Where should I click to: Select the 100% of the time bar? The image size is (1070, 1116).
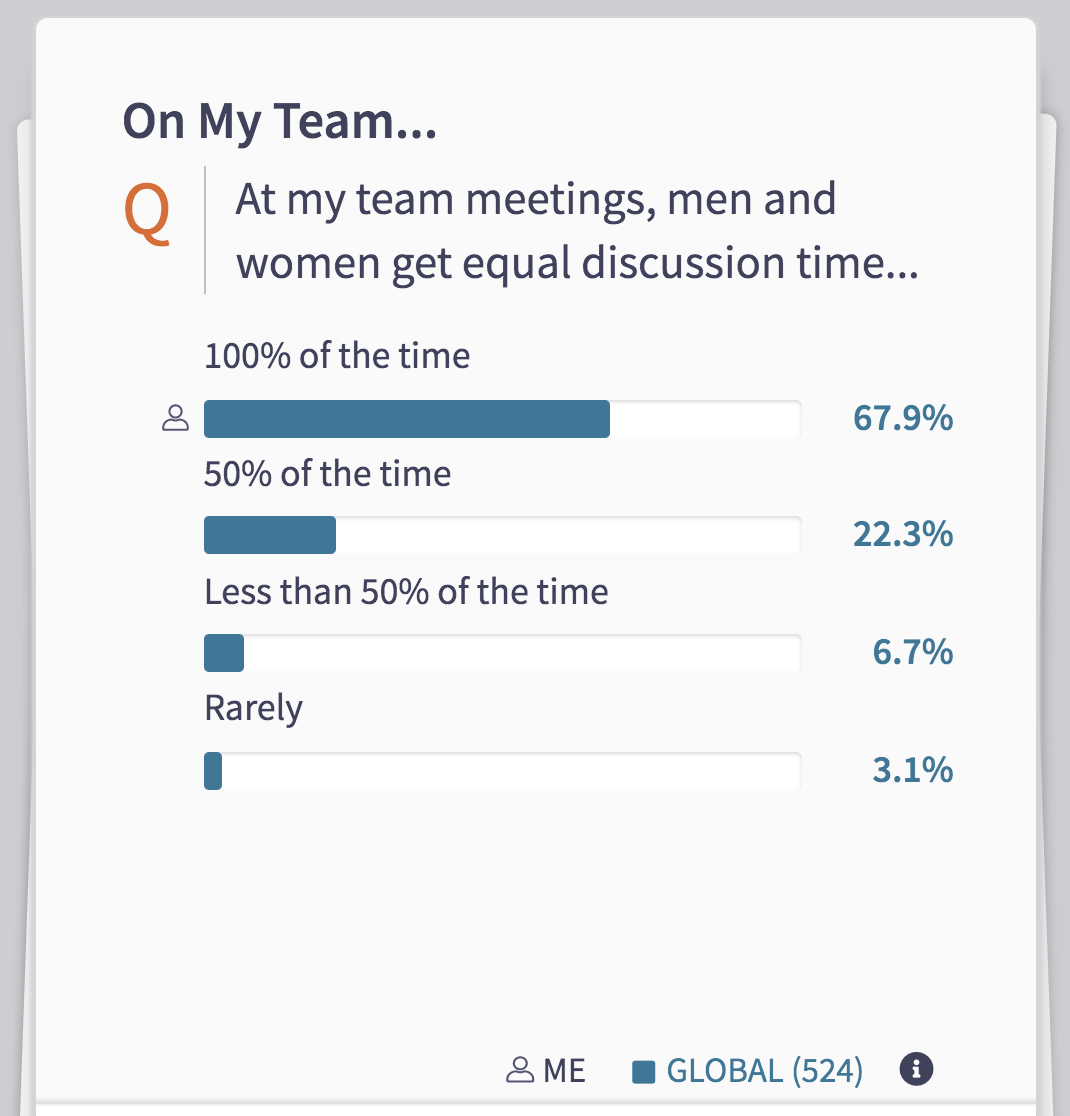503,418
